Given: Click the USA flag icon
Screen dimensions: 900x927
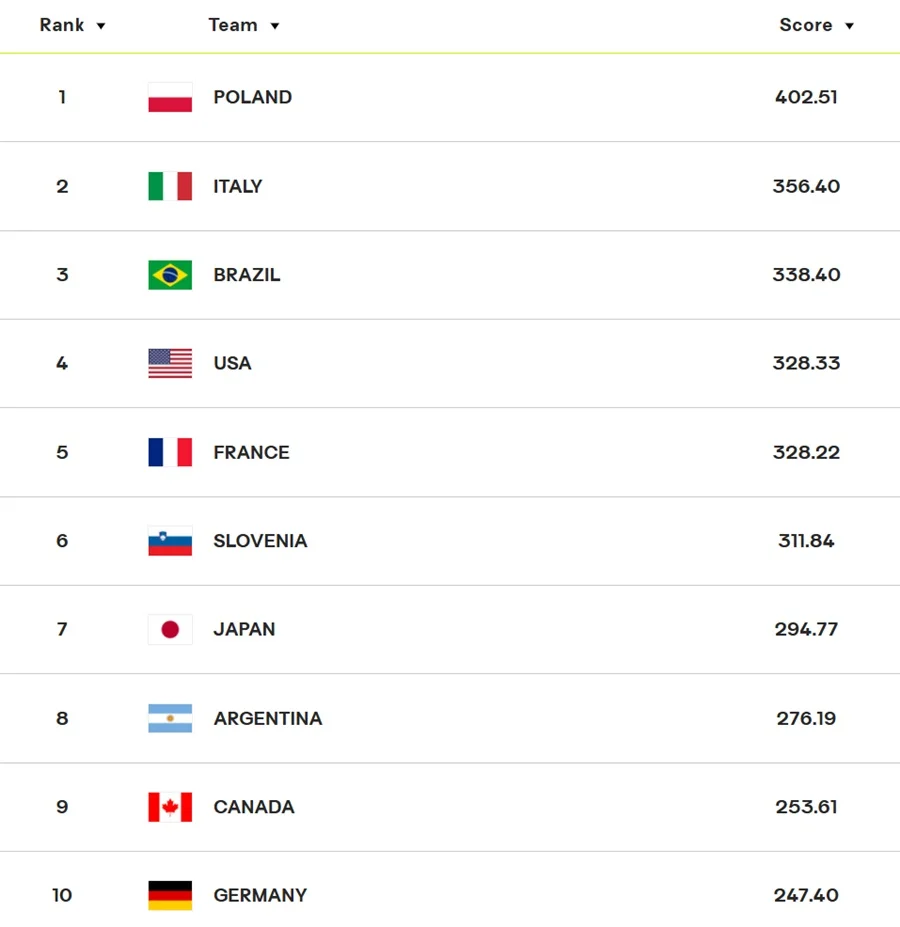Looking at the screenshot, I should click(x=170, y=363).
